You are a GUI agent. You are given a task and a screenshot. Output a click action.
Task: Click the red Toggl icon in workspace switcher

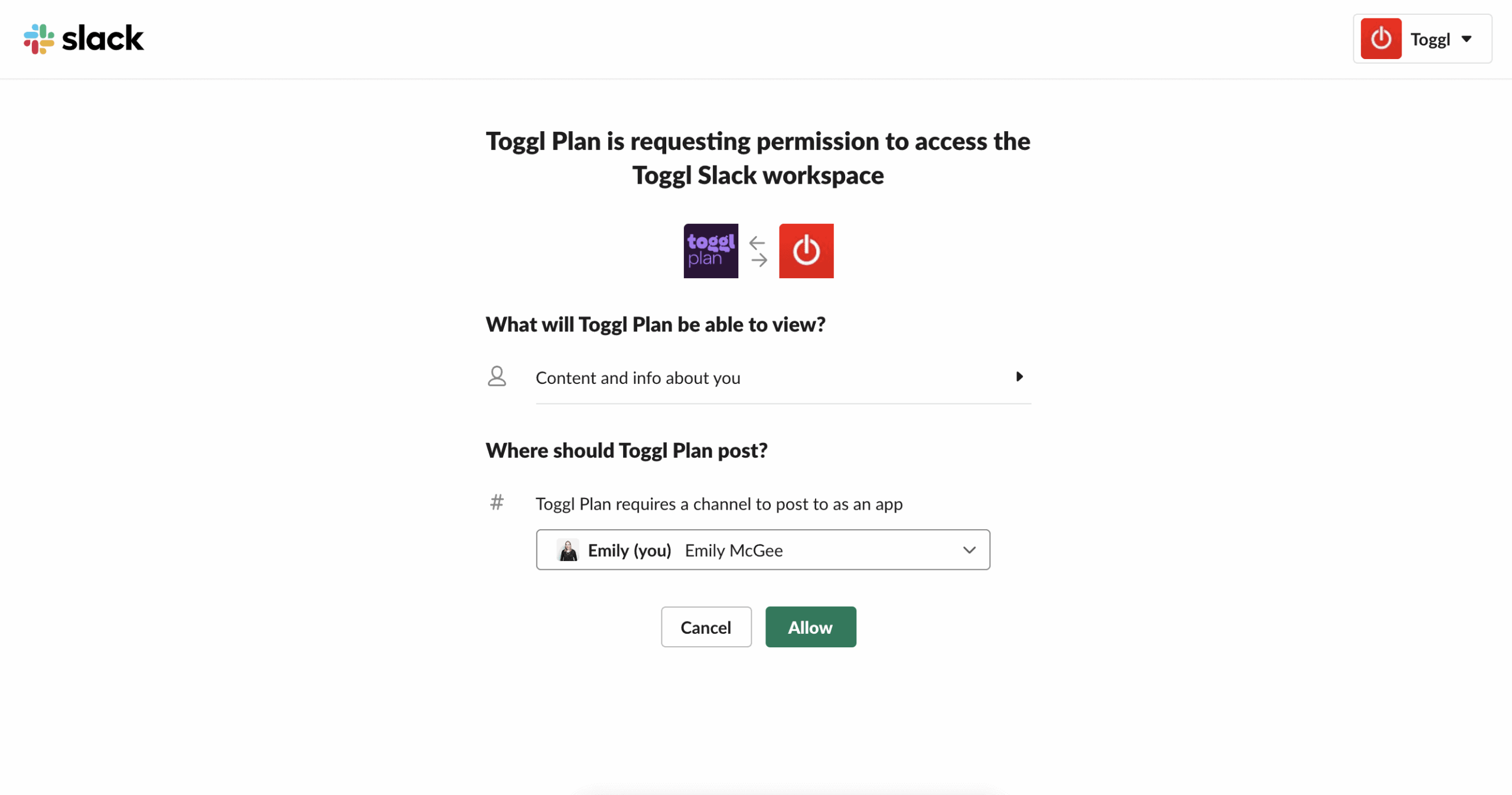coord(1380,39)
